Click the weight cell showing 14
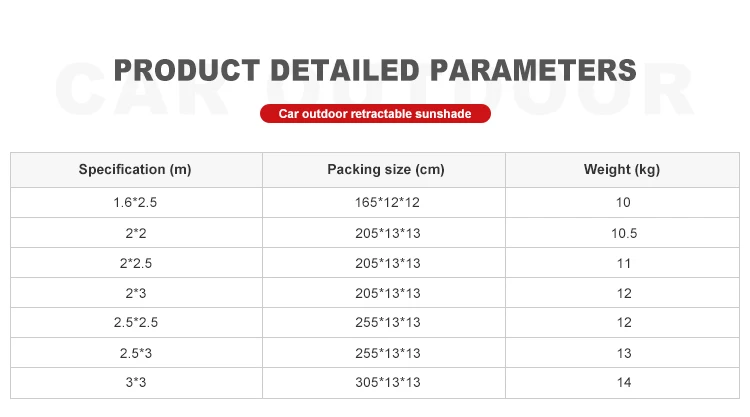This screenshot has height=417, width=750. [622, 382]
